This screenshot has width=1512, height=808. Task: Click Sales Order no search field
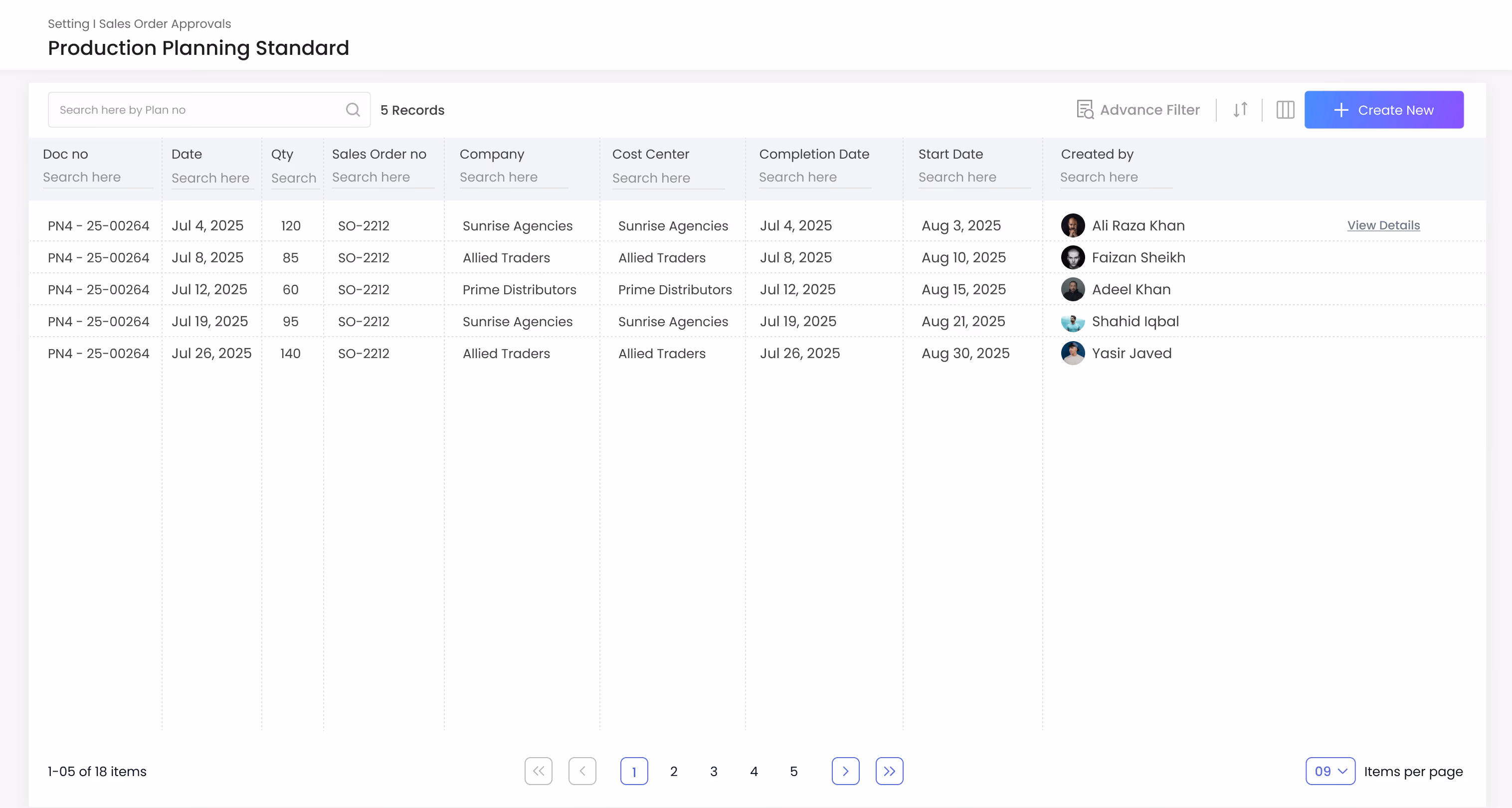(x=382, y=178)
